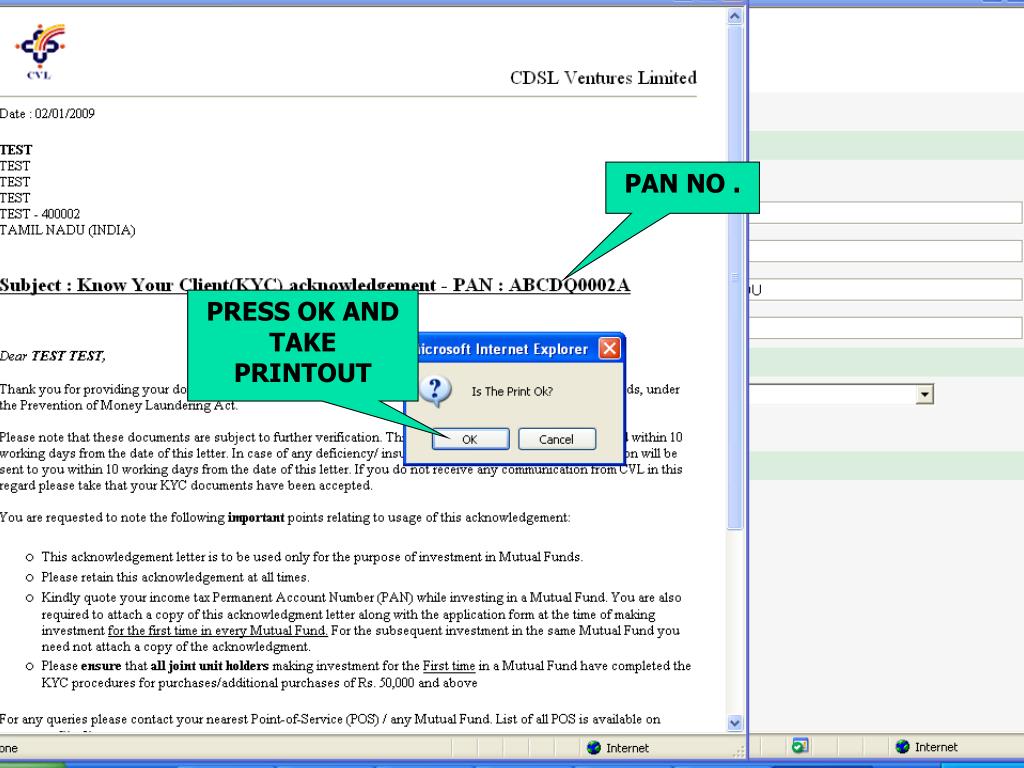Click the Internet zone globe in the letter window status bar
Screen dimensions: 1024x768
[x=594, y=748]
